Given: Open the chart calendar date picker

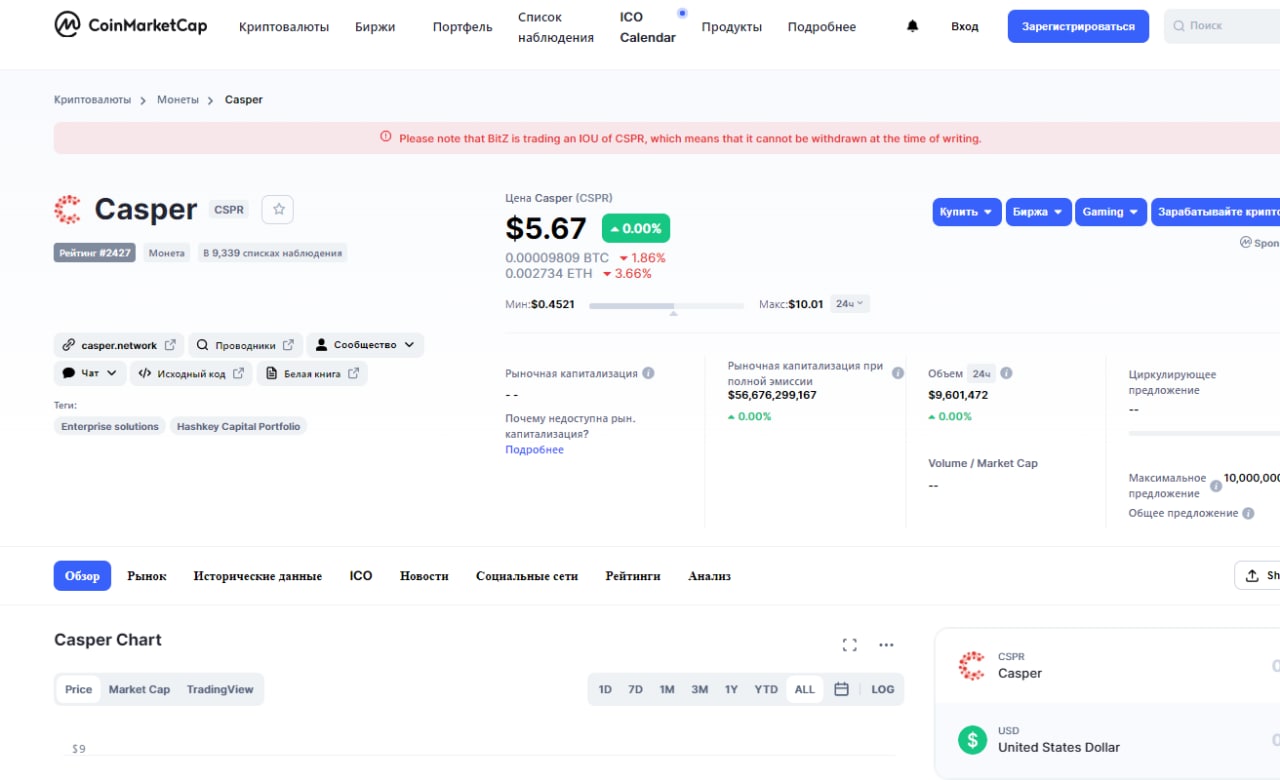Looking at the screenshot, I should click(841, 689).
